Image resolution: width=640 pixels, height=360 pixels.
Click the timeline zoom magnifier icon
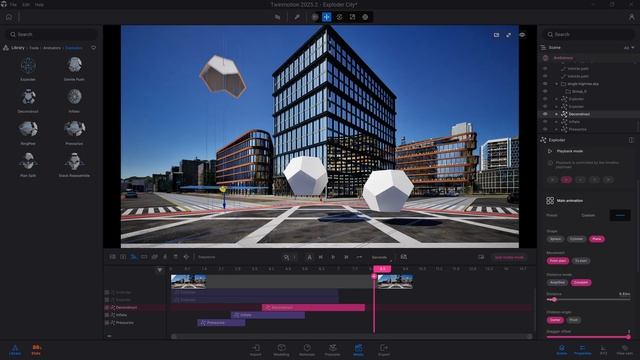click(x=286, y=257)
